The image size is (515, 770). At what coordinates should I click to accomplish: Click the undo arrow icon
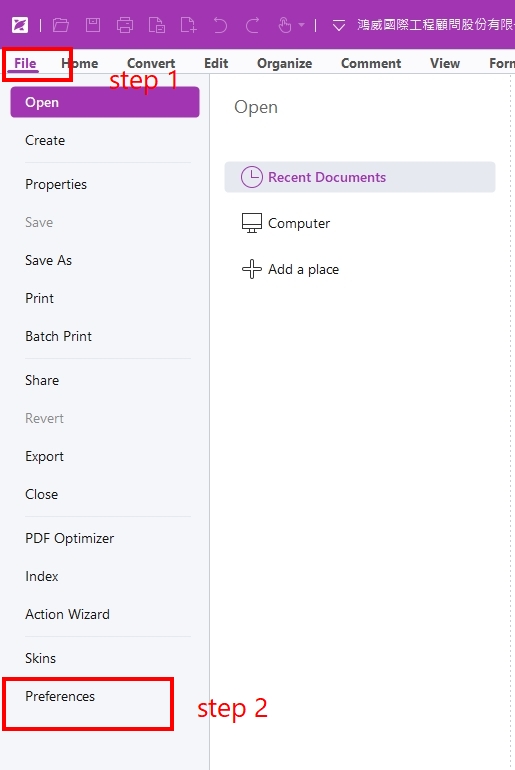click(x=220, y=25)
